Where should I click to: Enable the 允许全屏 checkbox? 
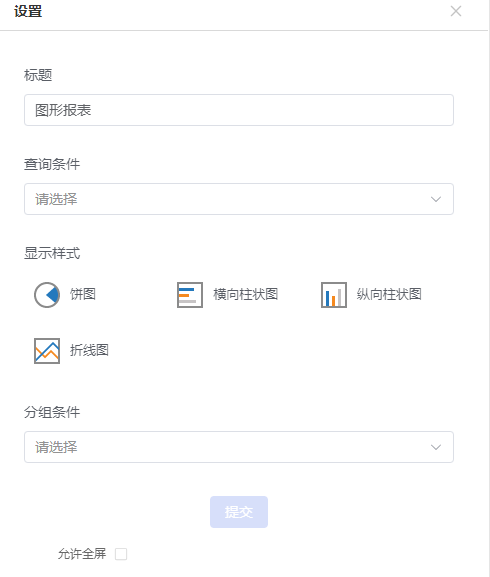click(x=121, y=554)
